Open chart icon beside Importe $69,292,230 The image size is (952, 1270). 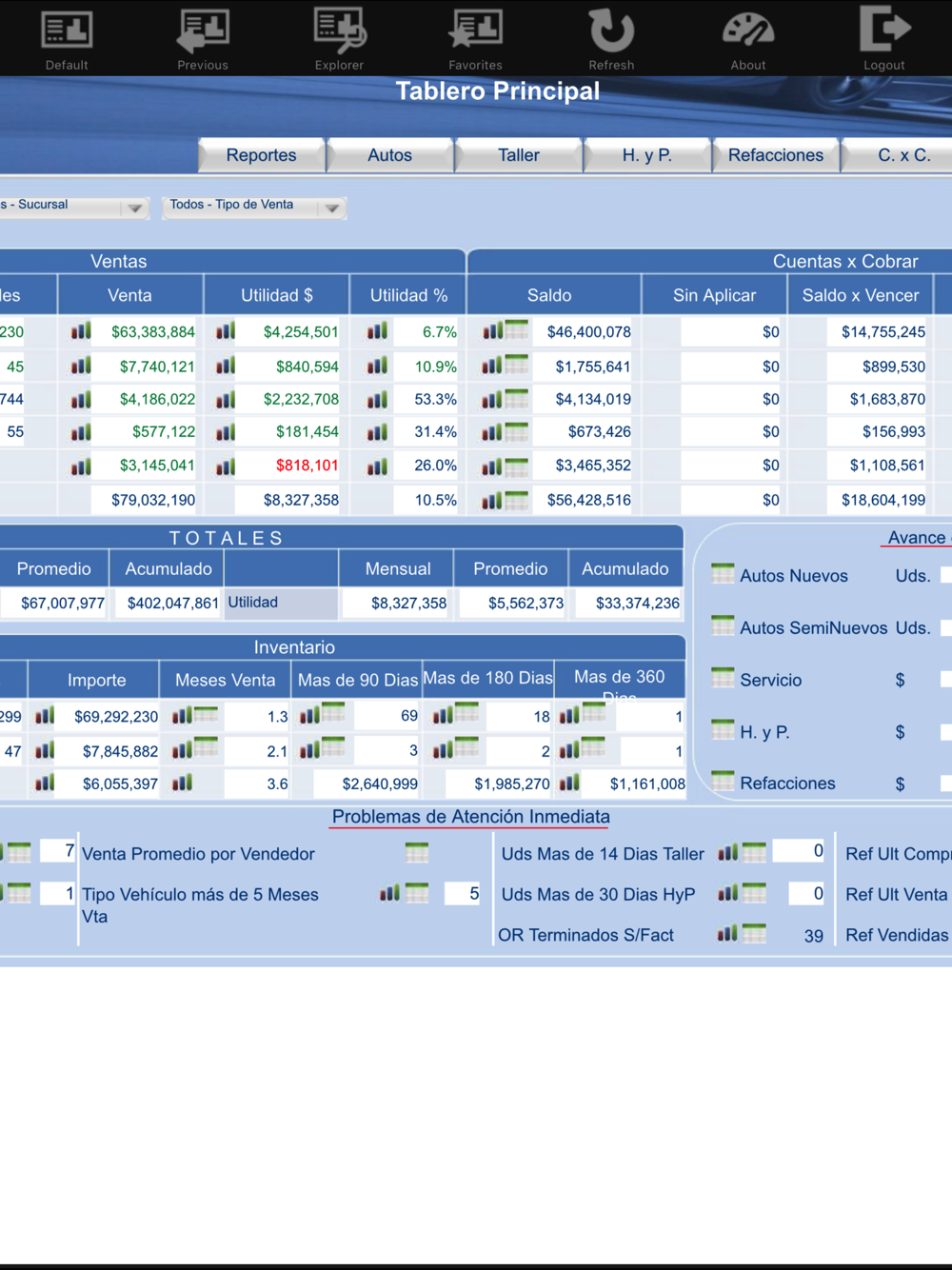[x=45, y=716]
